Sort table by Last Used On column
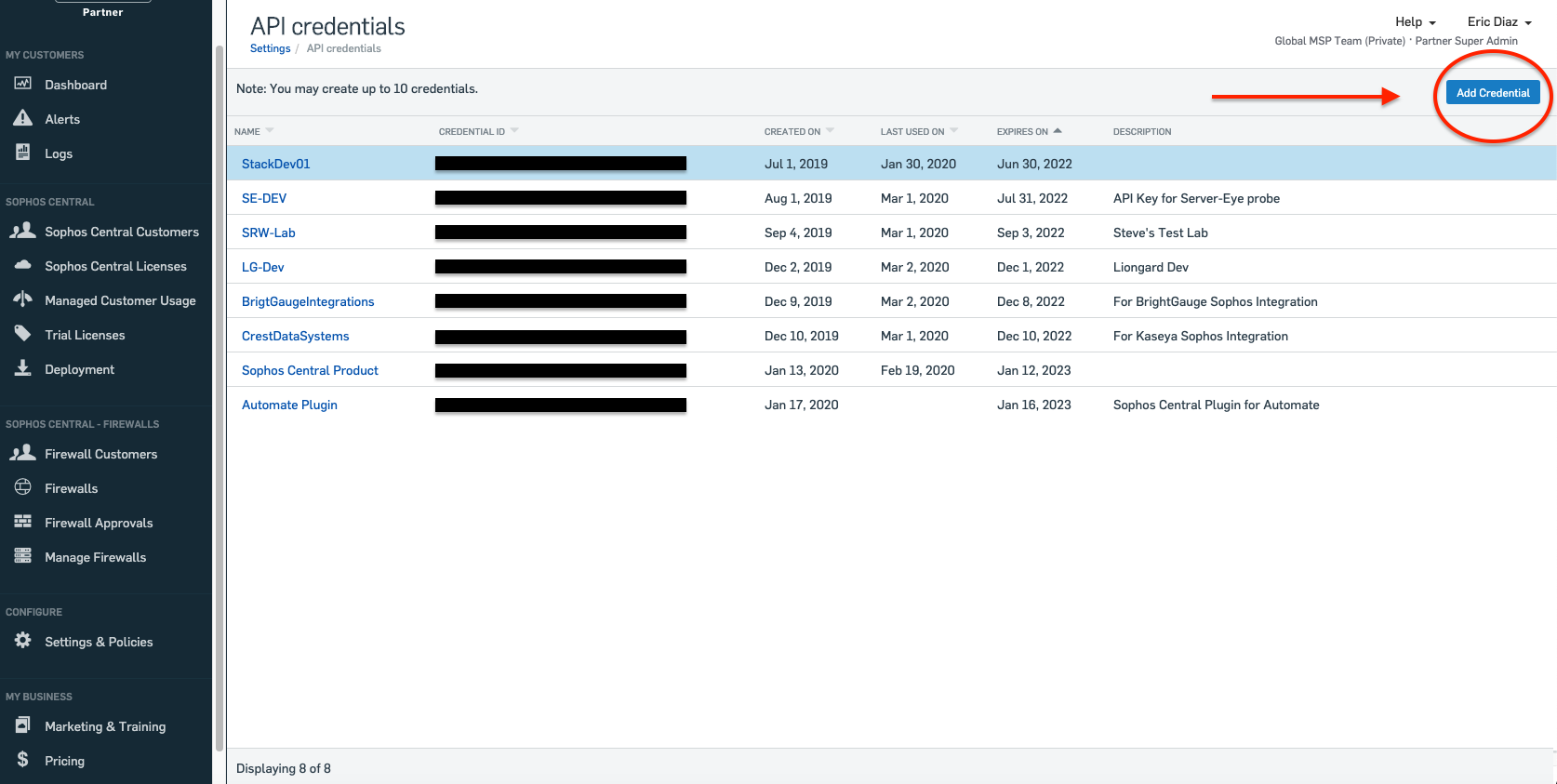The image size is (1557, 784). [919, 131]
